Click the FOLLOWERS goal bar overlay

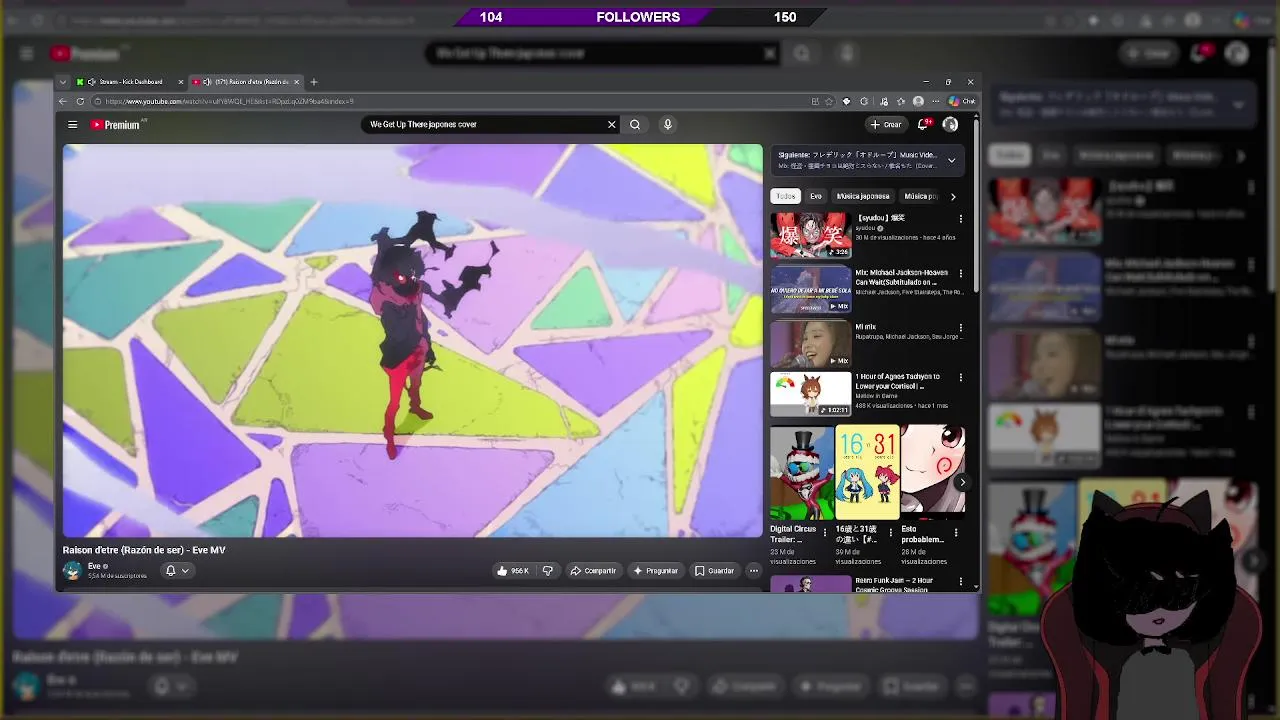[638, 17]
